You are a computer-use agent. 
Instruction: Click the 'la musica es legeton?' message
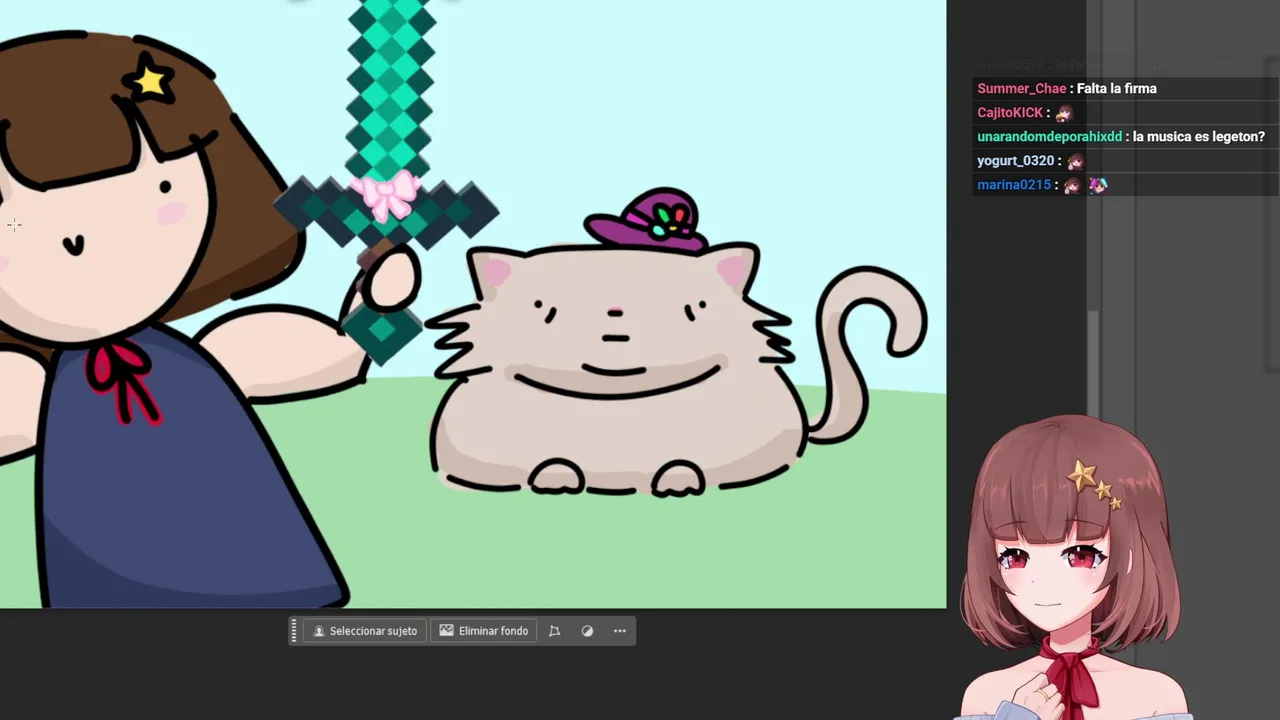pyautogui.click(x=1199, y=137)
